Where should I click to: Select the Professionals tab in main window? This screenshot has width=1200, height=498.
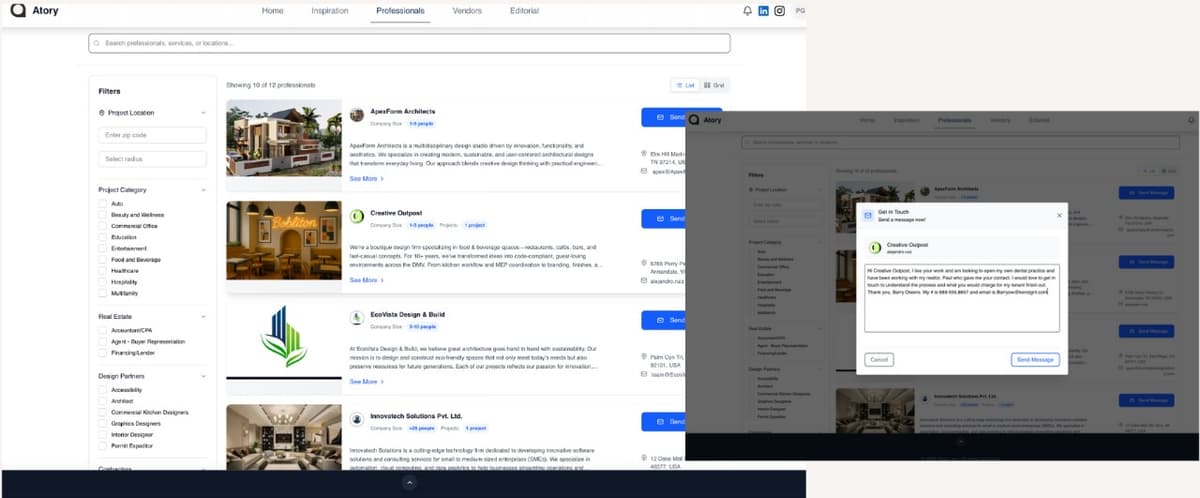click(x=401, y=11)
